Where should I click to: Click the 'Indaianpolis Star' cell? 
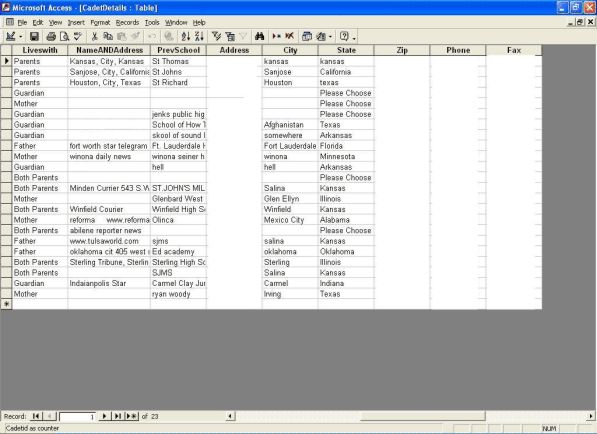(x=109, y=283)
